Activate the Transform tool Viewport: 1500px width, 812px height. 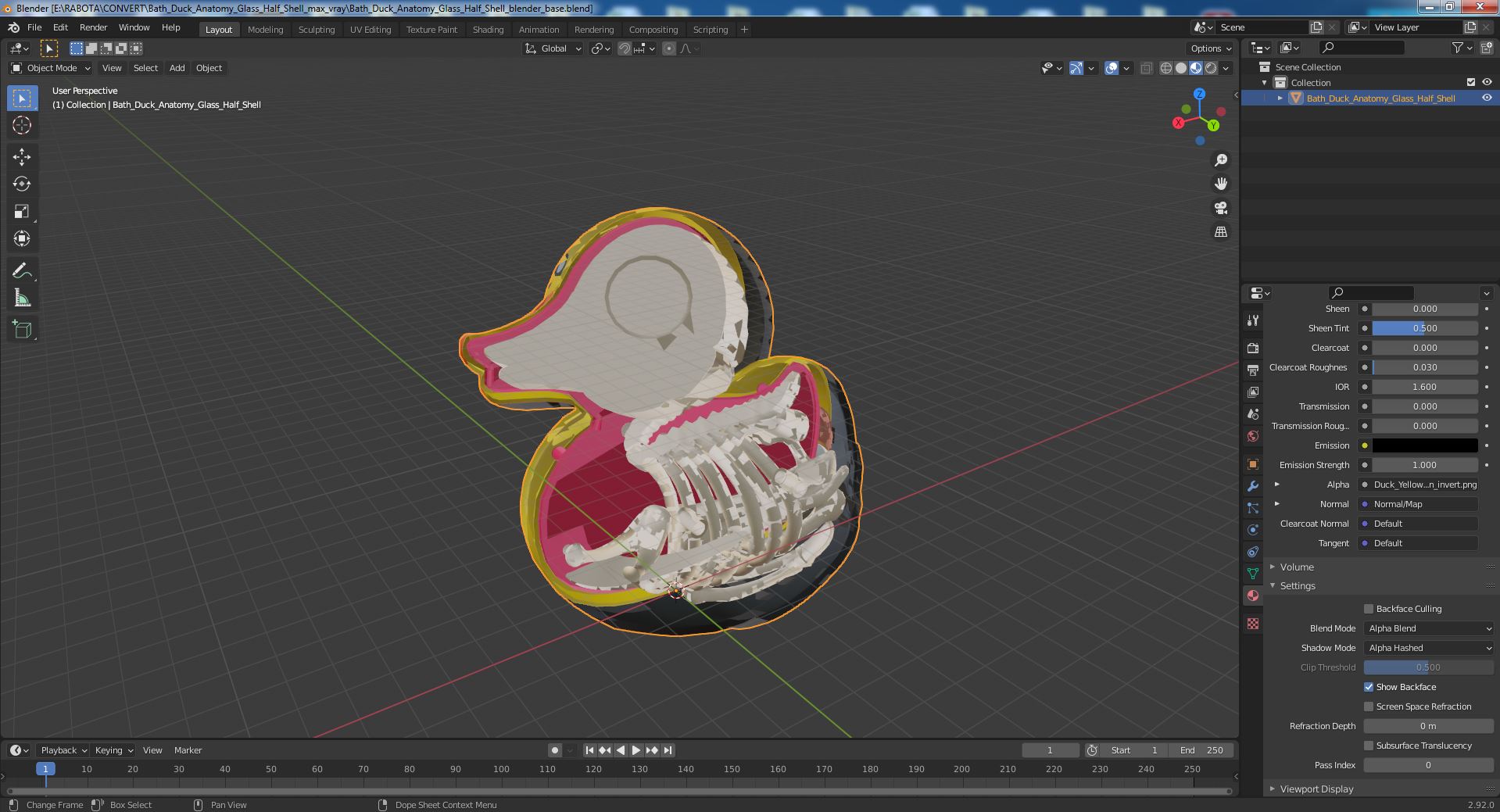coord(22,239)
